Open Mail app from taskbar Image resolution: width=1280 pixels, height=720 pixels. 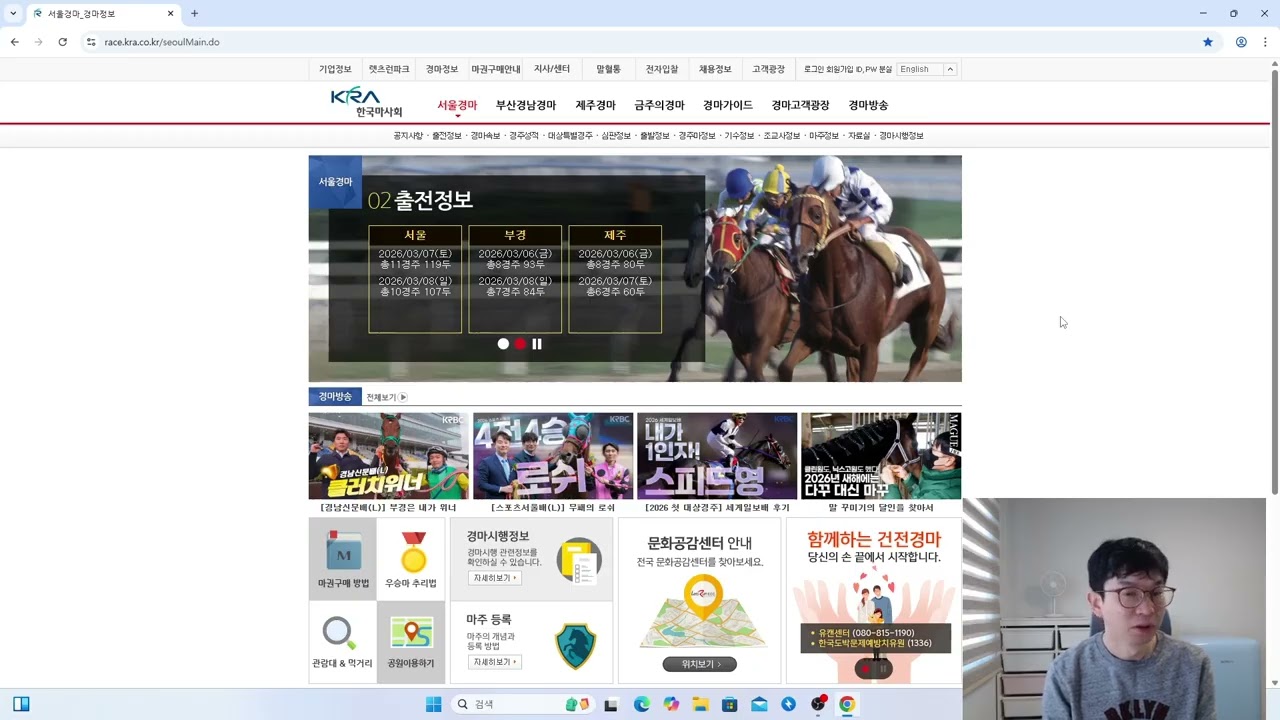pos(759,704)
